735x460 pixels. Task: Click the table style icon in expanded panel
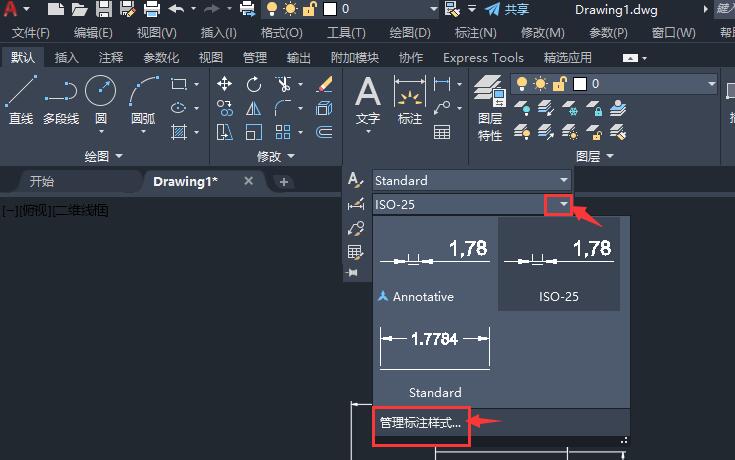pos(355,252)
